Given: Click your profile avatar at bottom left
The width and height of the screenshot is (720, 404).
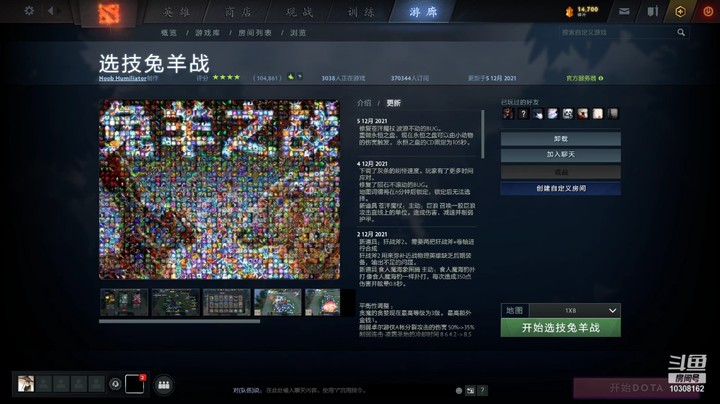Looking at the screenshot, I should (26, 383).
